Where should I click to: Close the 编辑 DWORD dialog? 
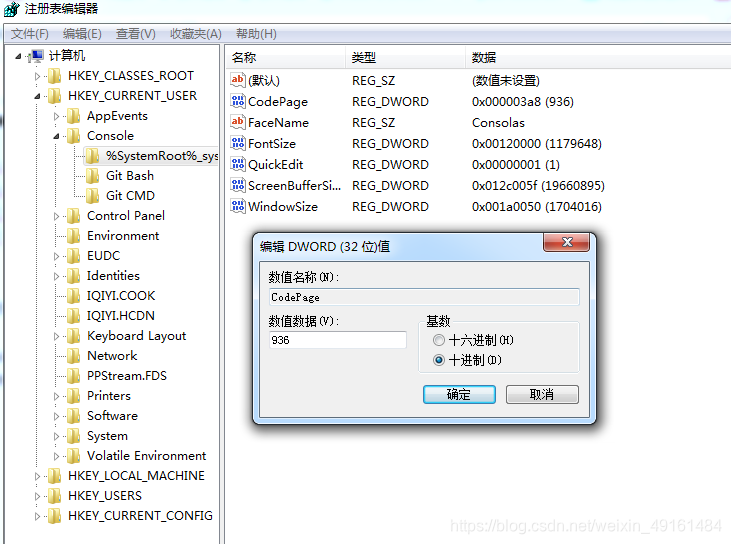click(x=567, y=242)
